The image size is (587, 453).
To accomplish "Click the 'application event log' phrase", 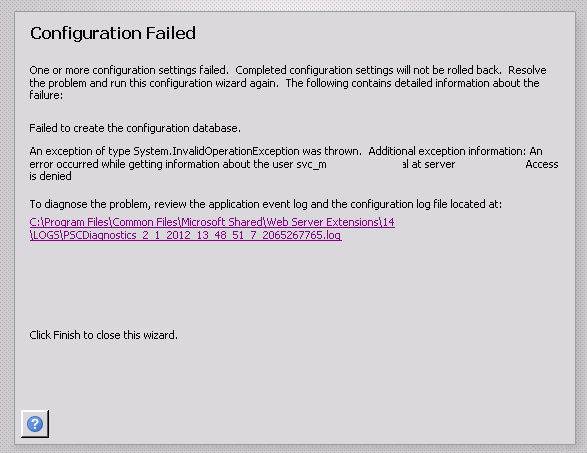I will point(258,204).
